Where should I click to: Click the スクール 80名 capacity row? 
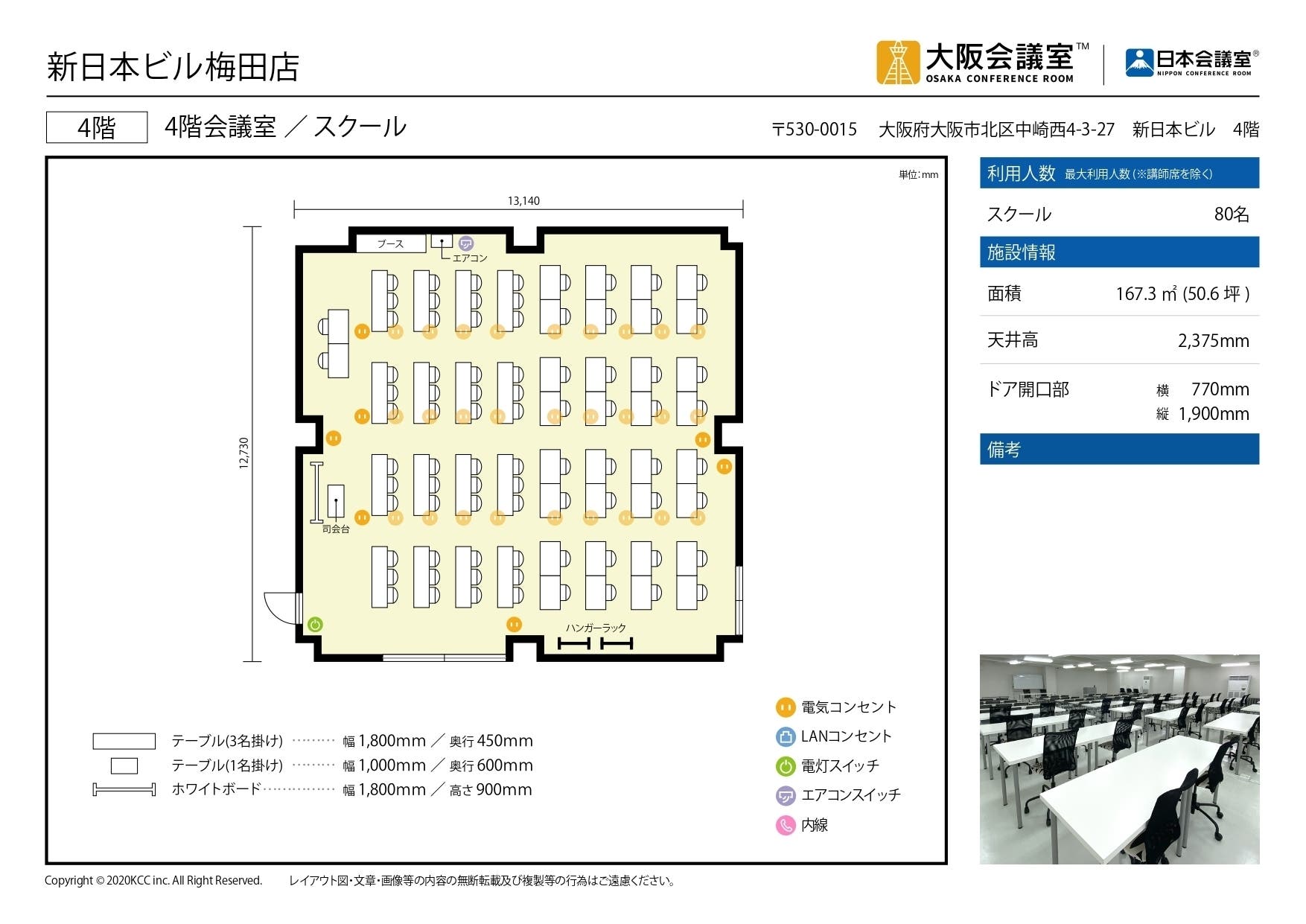pos(1117,214)
